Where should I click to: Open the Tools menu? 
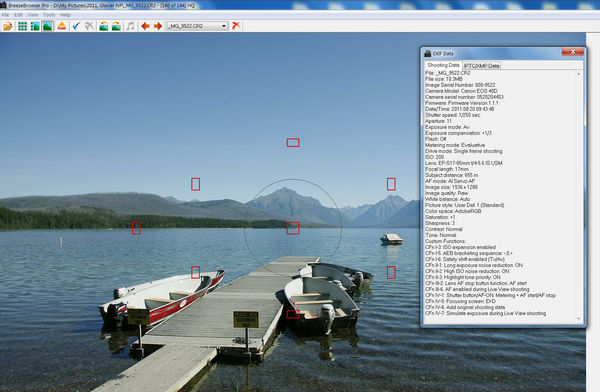point(49,15)
